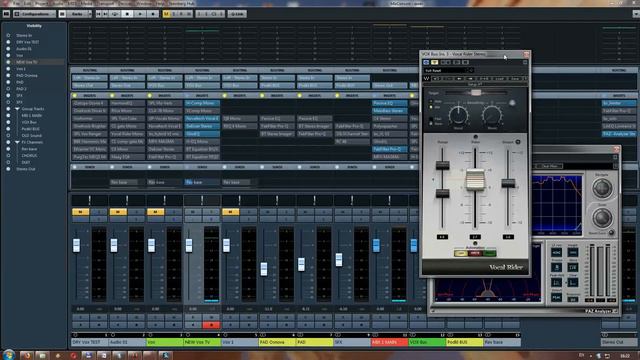Toggle visibility dot for Stereo Out
The width and height of the screenshot is (640, 360).
pyautogui.click(x=8, y=169)
